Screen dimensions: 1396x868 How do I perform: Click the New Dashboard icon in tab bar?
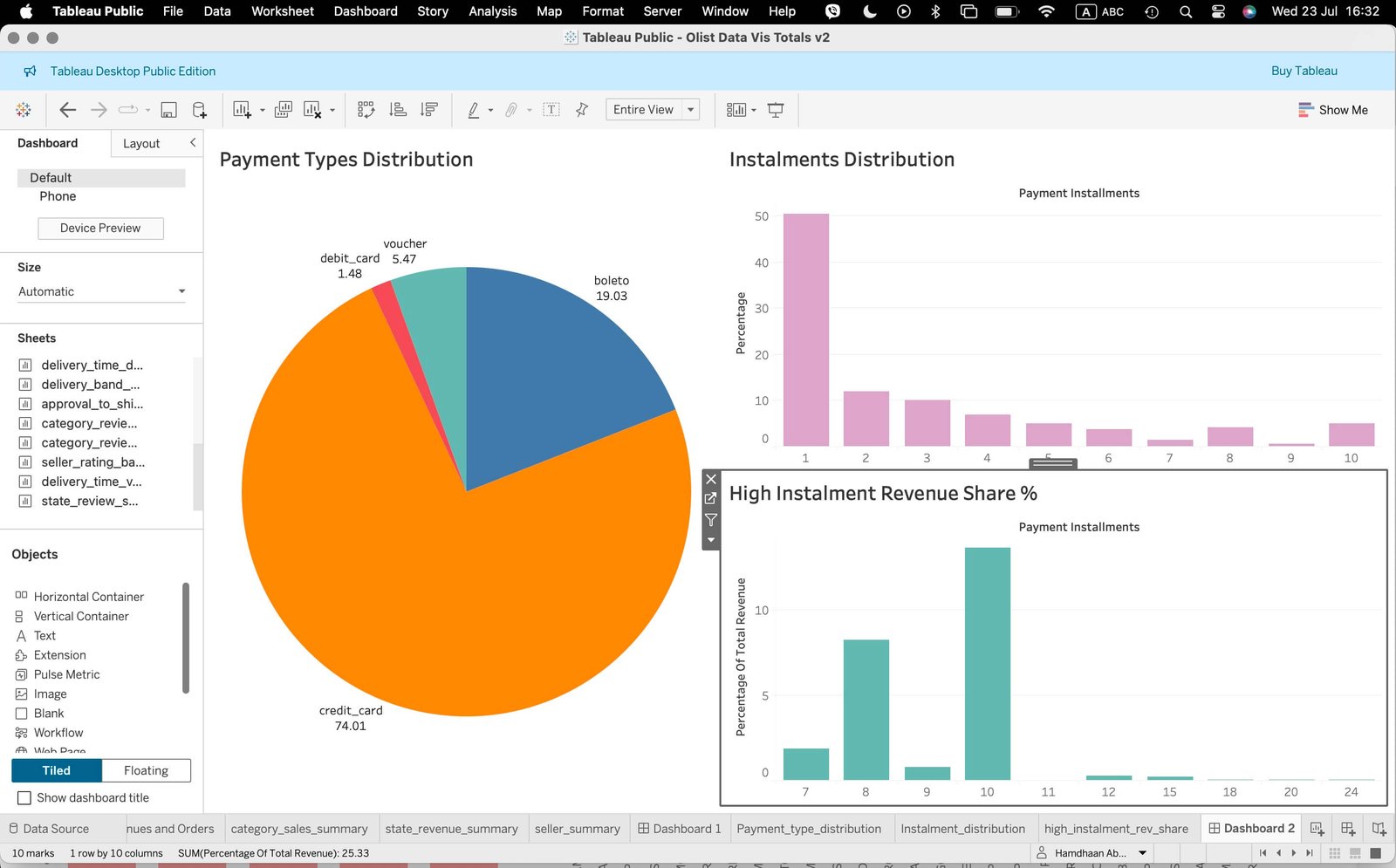click(x=1348, y=829)
